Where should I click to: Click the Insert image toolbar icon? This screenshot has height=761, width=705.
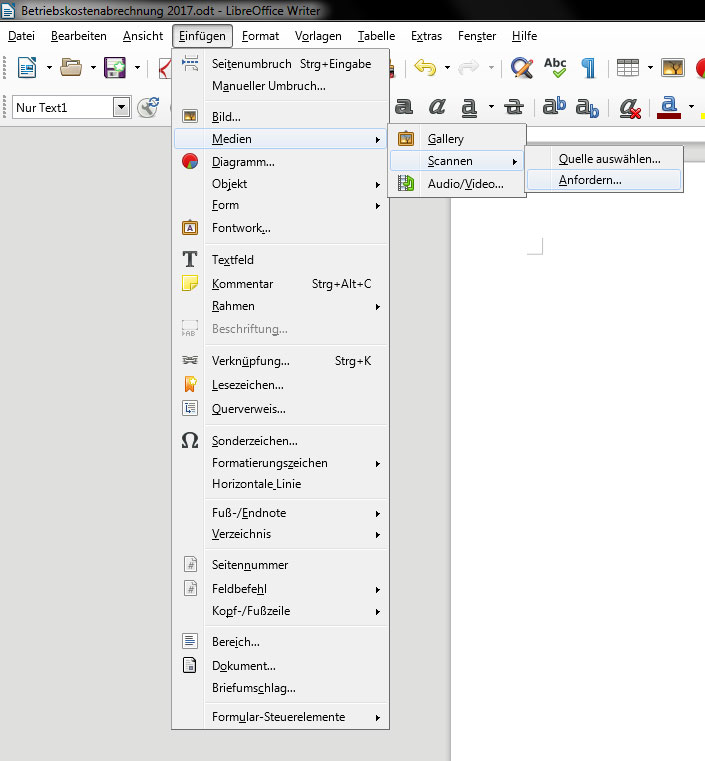point(672,67)
